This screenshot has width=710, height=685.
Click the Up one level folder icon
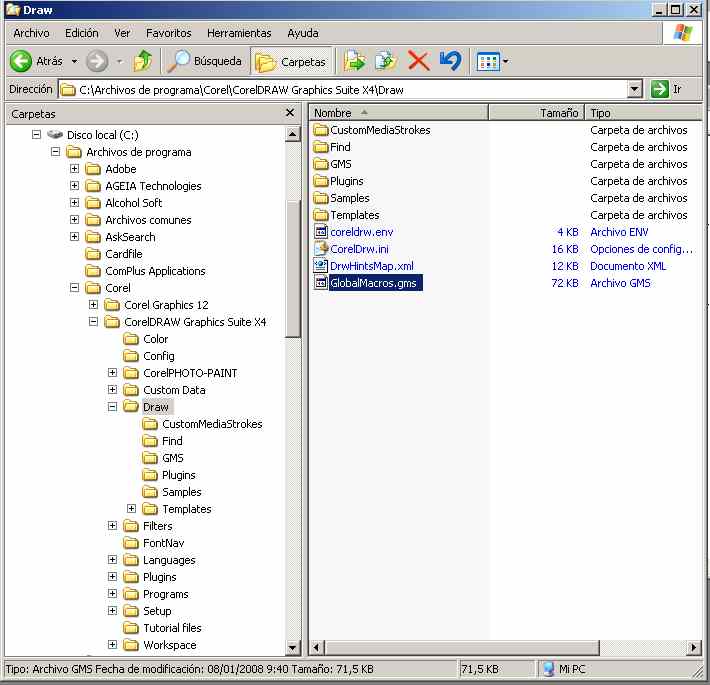[x=143, y=61]
